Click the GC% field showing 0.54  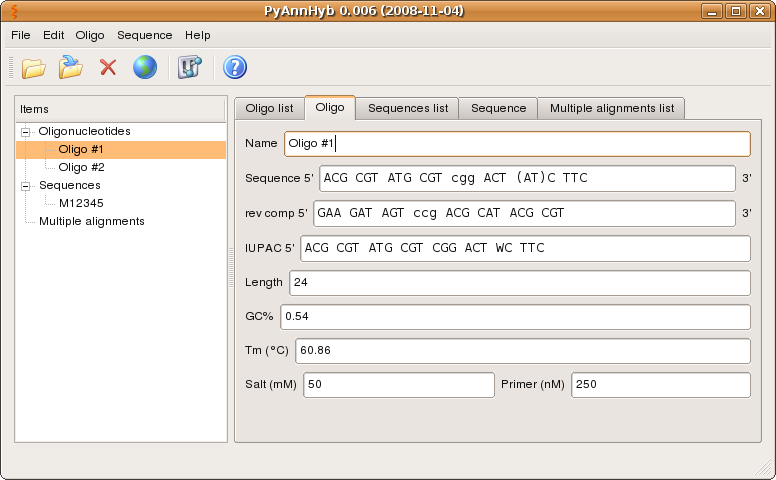point(515,317)
